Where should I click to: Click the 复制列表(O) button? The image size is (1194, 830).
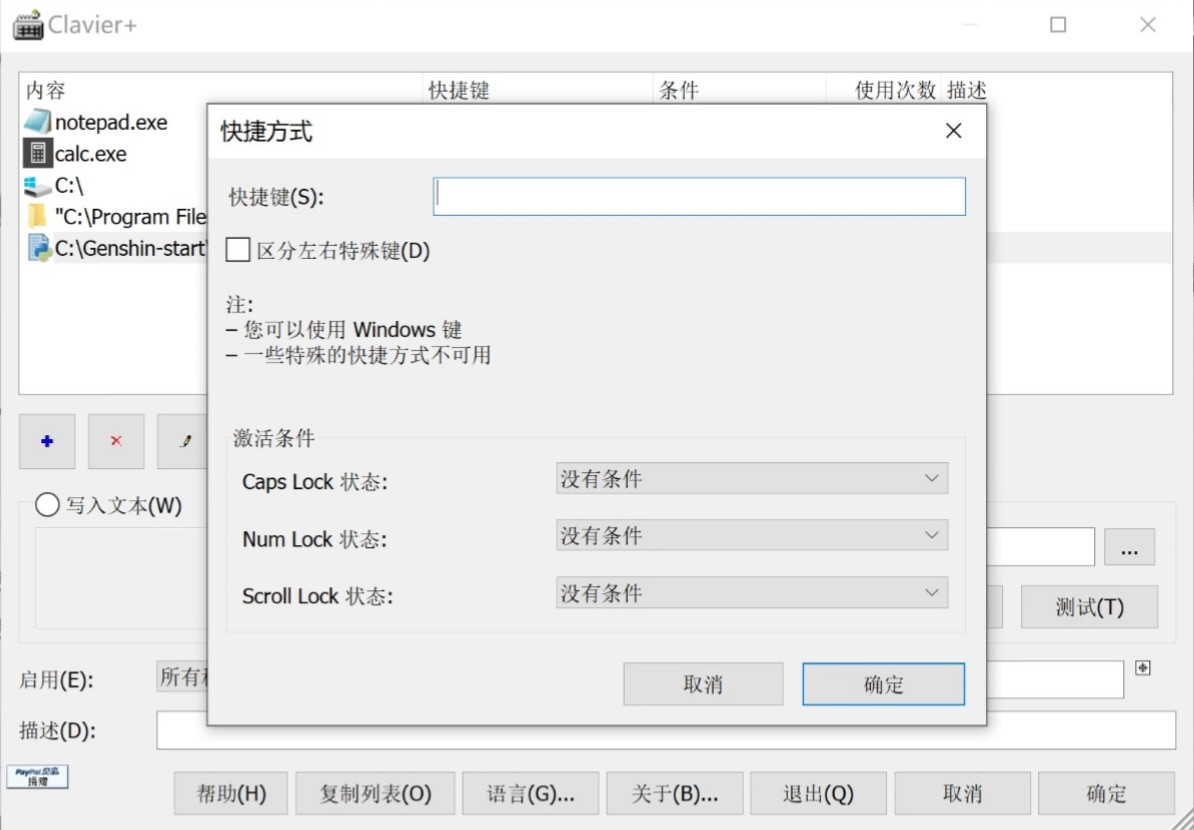375,793
